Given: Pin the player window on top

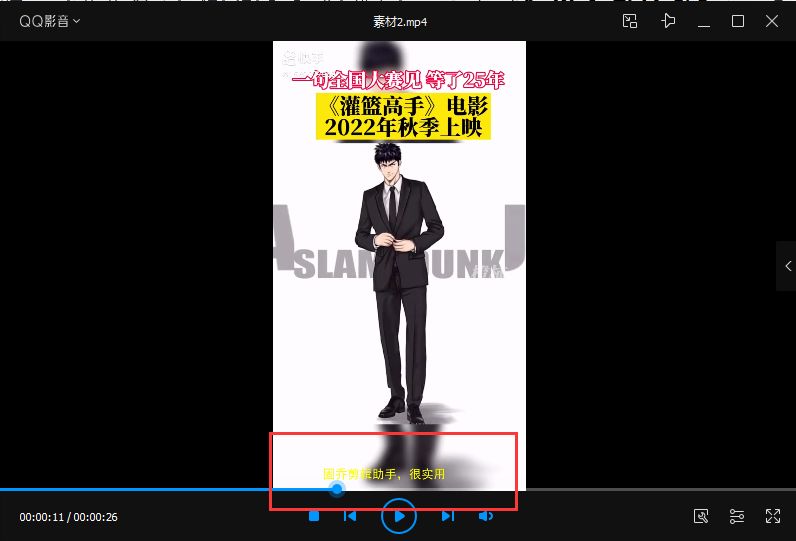Looking at the screenshot, I should [668, 21].
